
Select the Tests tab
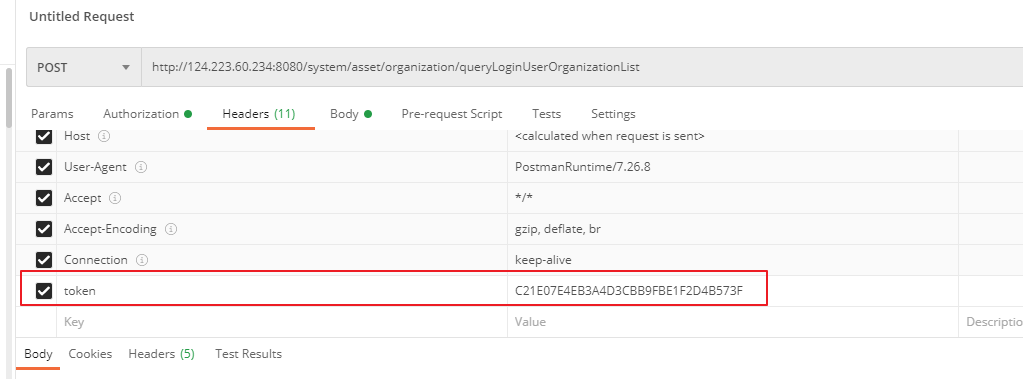click(x=546, y=114)
